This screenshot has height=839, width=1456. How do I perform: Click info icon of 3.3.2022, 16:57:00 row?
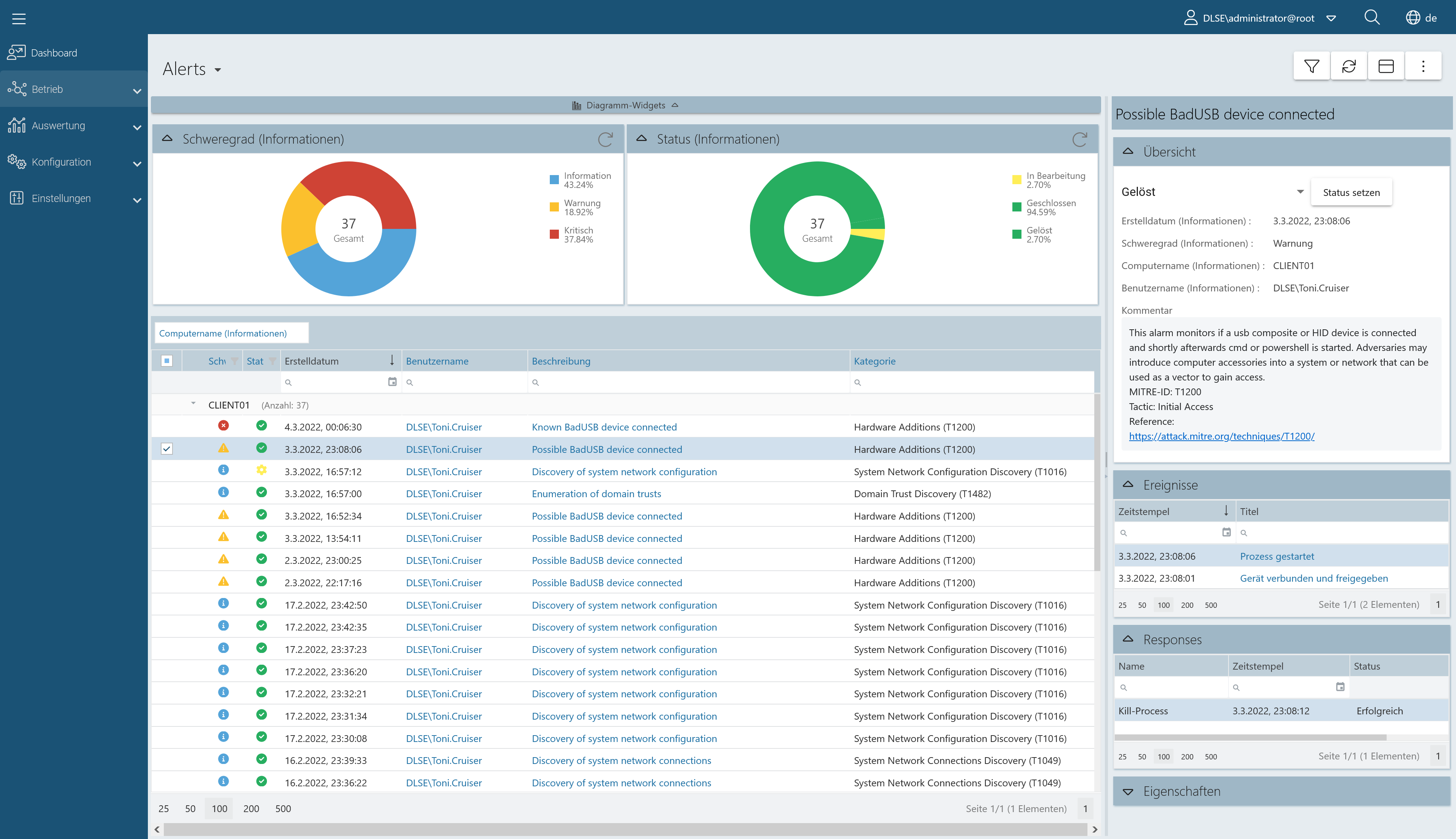223,493
